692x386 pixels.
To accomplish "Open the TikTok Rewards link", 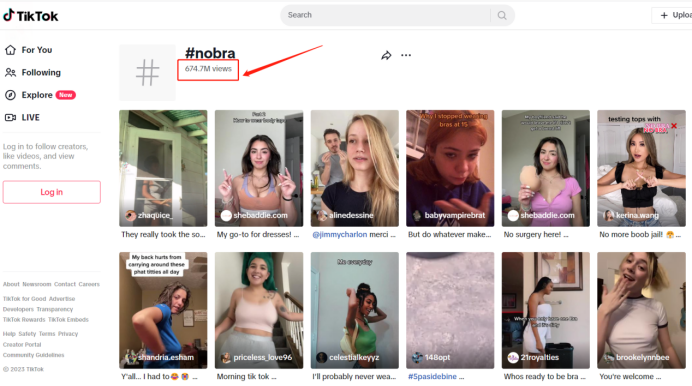I will 24,319.
